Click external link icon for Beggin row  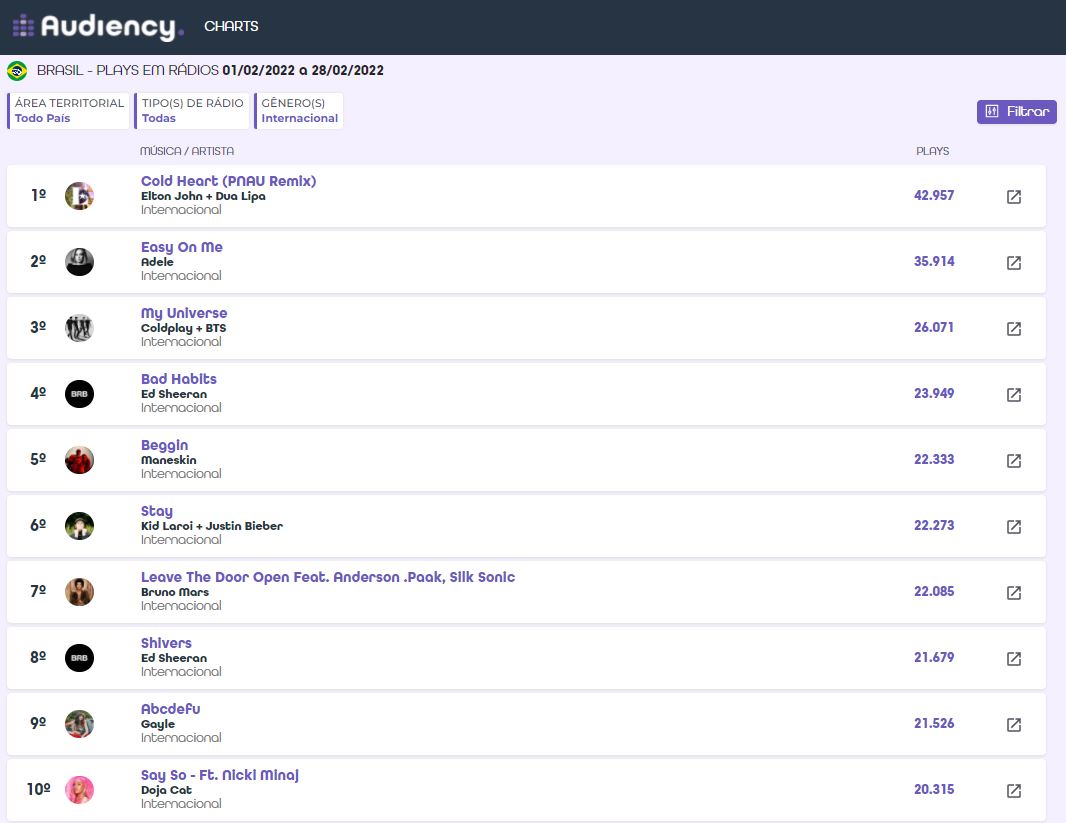1013,461
